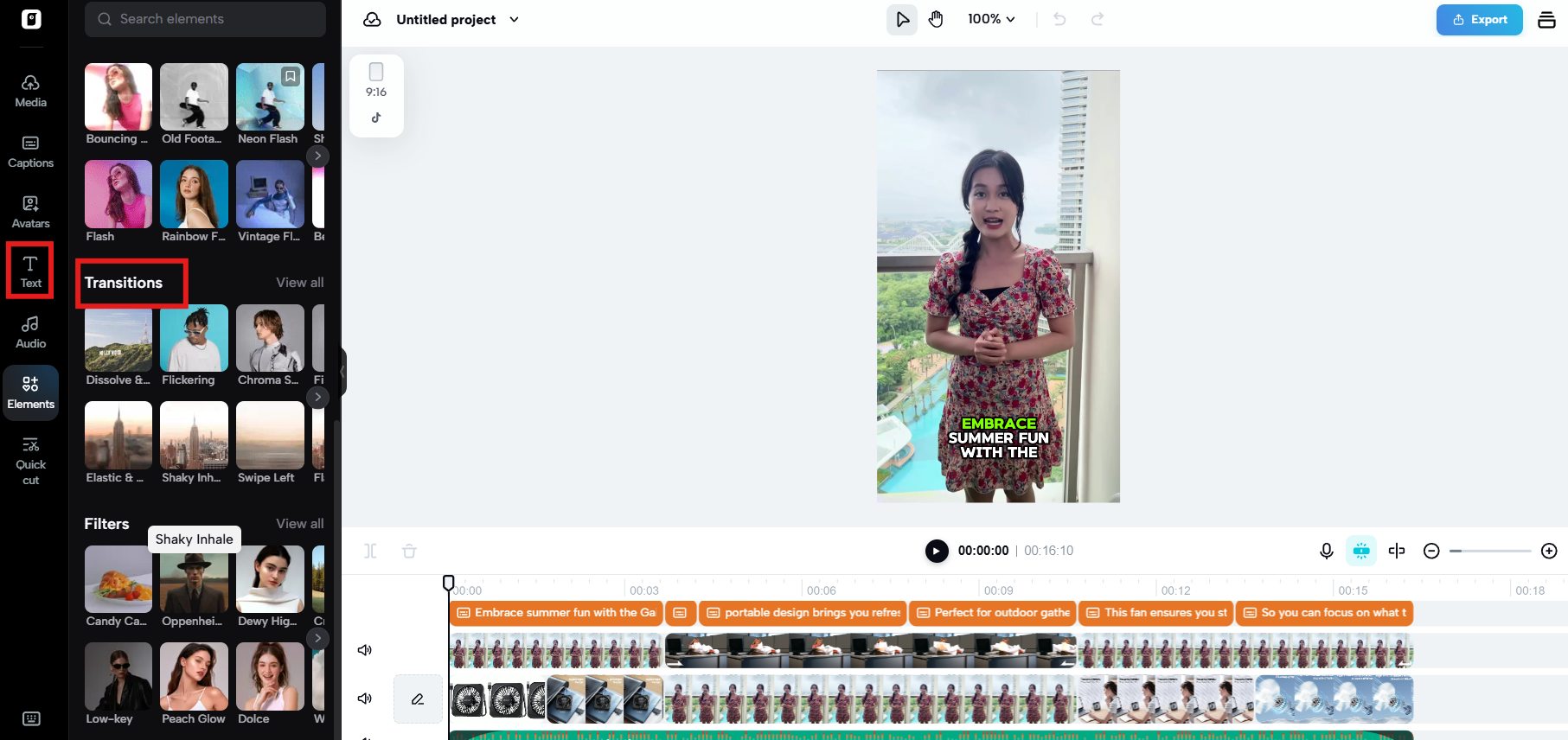1568x740 pixels.
Task: Record a voiceover with the microphone
Action: (x=1326, y=551)
